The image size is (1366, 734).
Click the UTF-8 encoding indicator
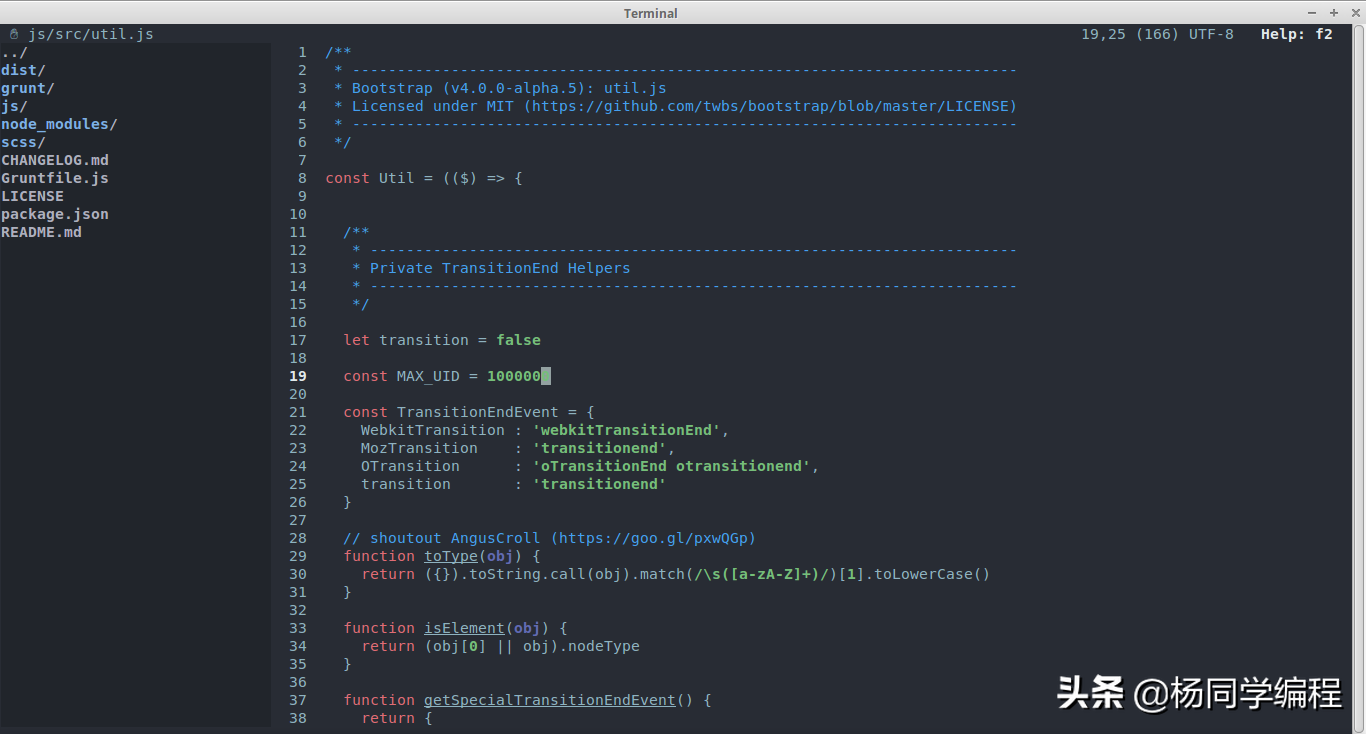pyautogui.click(x=1211, y=33)
